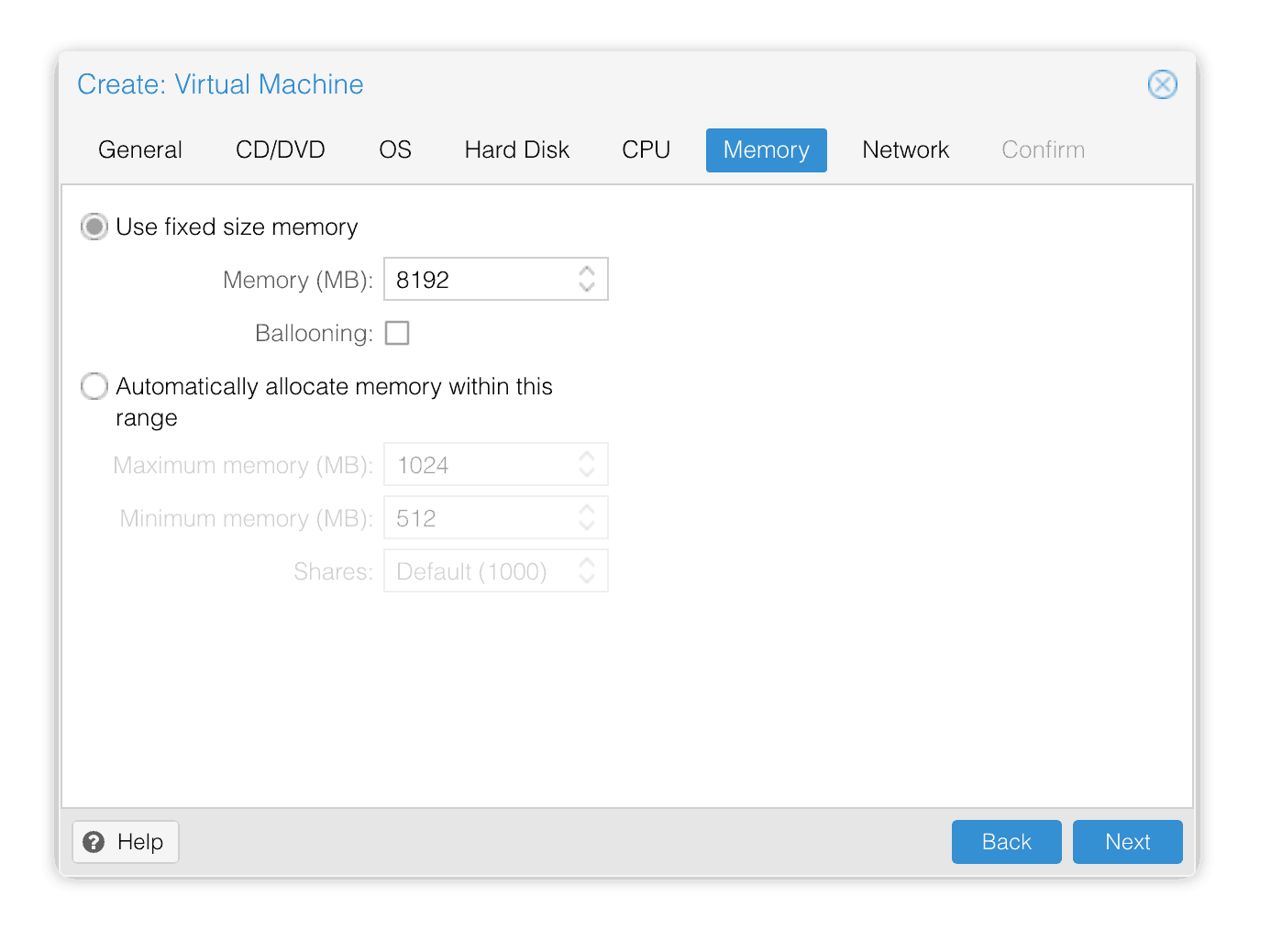The width and height of the screenshot is (1271, 952).
Task: Select Automatically allocate memory radio button
Action: pyautogui.click(x=94, y=386)
